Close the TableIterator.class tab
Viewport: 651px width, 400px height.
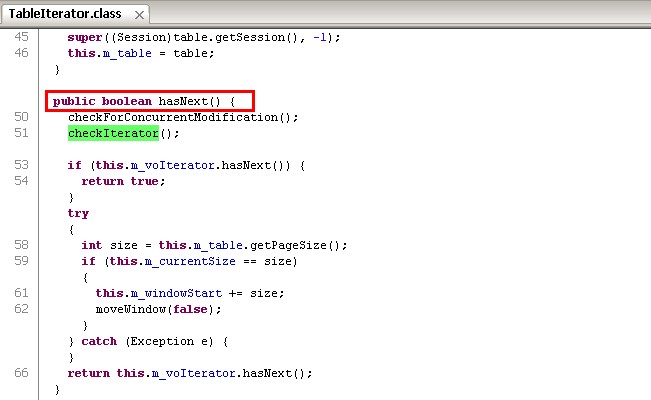pos(138,14)
